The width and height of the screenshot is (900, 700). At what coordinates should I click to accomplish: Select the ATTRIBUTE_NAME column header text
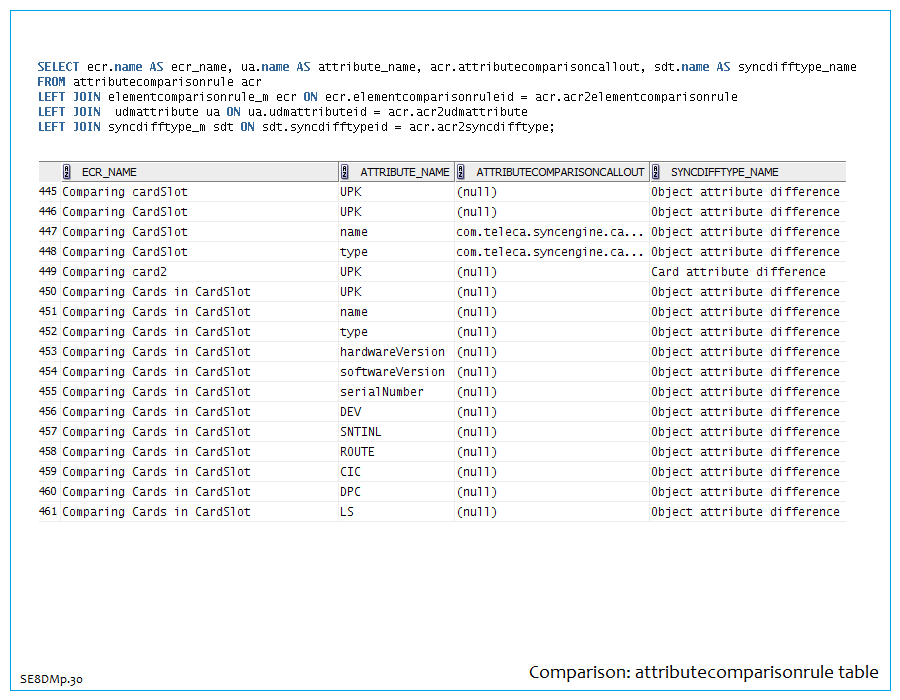404,172
